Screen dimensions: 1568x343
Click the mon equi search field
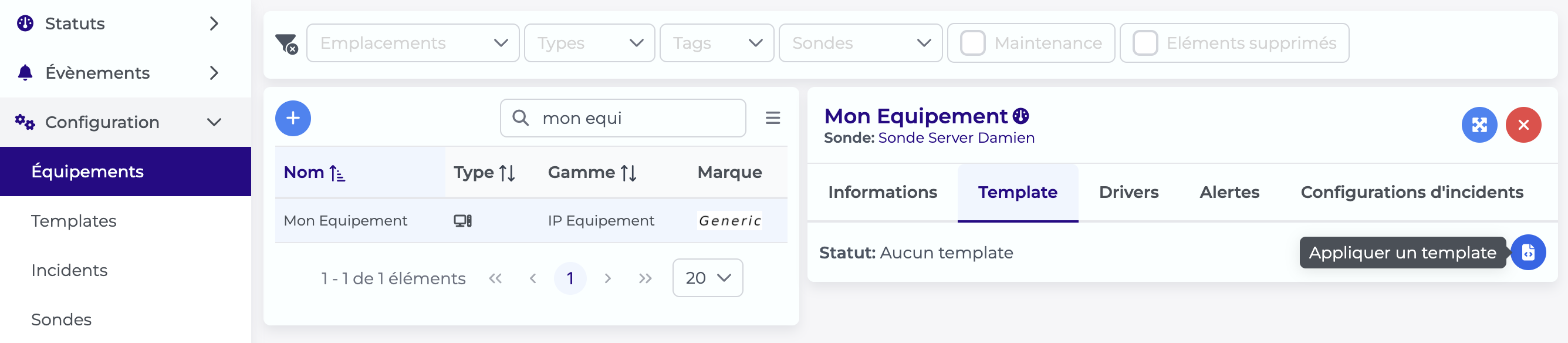[623, 118]
